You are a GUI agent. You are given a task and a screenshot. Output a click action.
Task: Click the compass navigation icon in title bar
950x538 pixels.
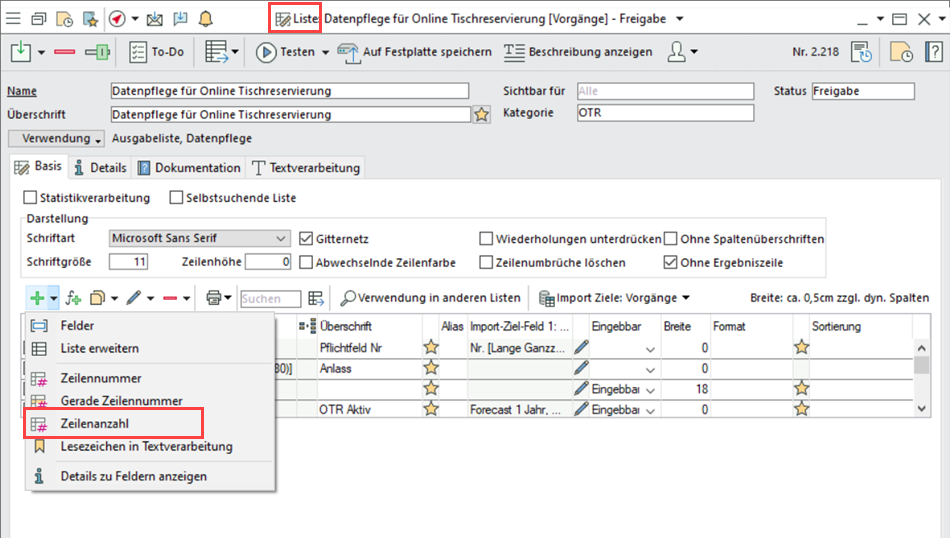pyautogui.click(x=117, y=19)
